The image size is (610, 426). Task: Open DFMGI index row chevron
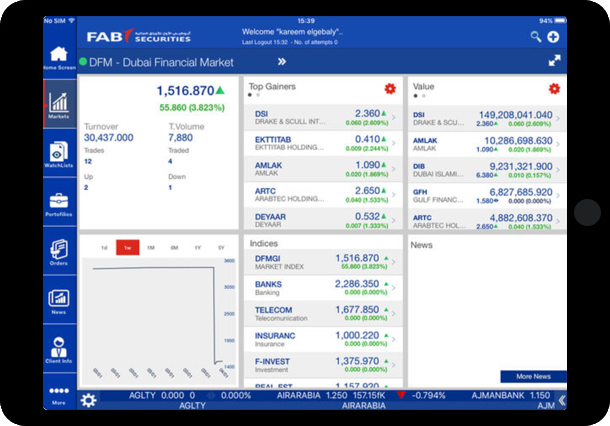[394, 262]
